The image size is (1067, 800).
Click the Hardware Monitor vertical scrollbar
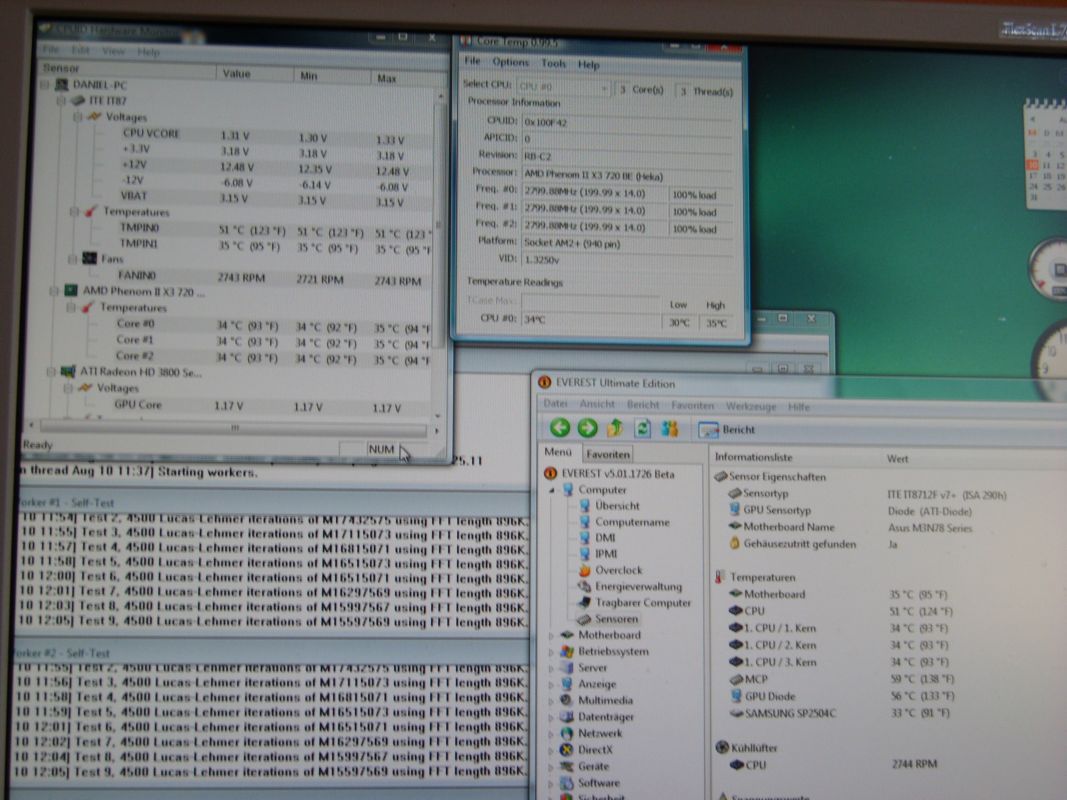439,224
